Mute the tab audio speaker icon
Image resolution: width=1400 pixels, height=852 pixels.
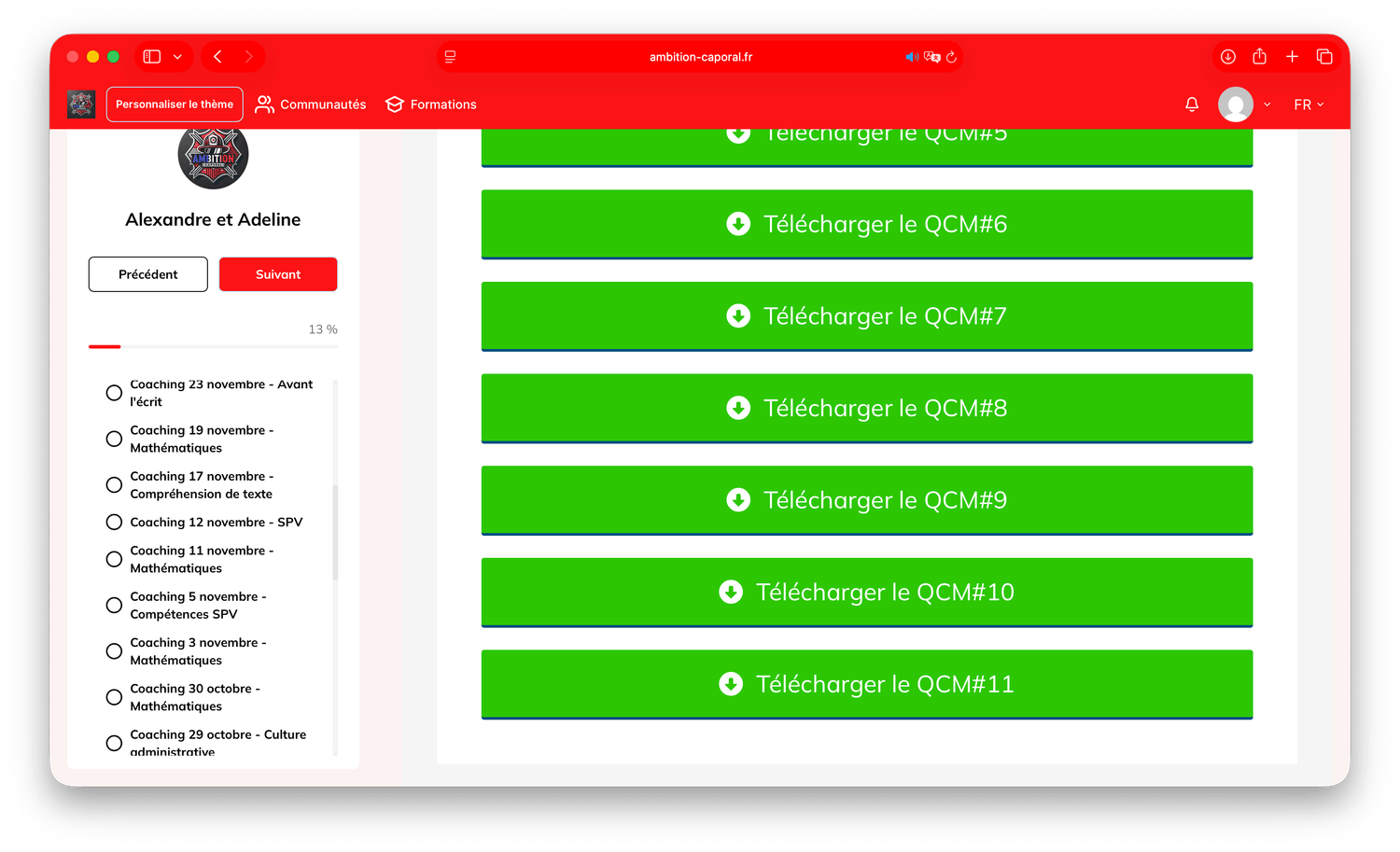912,57
